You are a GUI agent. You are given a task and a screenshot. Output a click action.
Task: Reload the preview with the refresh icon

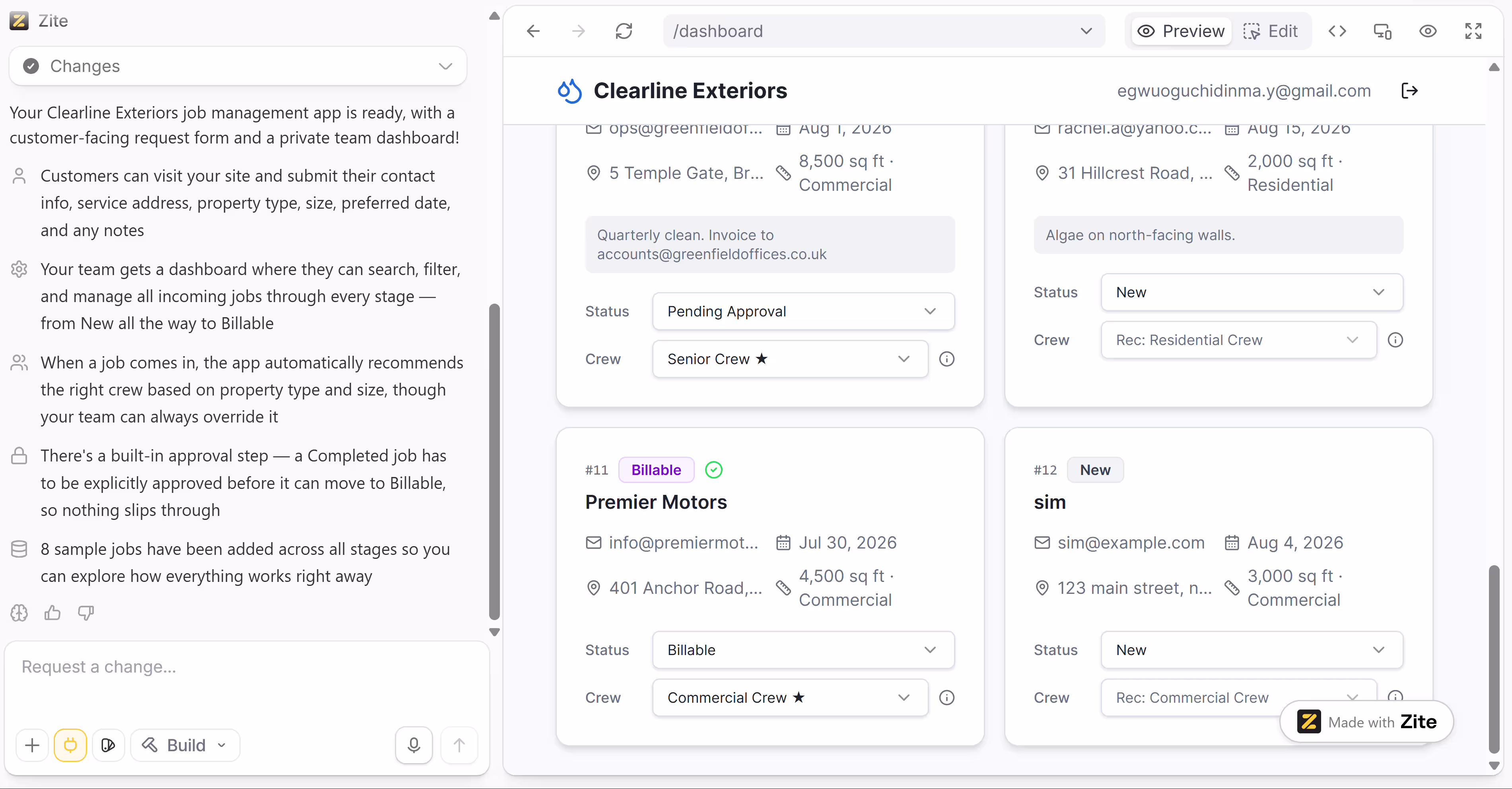click(624, 31)
